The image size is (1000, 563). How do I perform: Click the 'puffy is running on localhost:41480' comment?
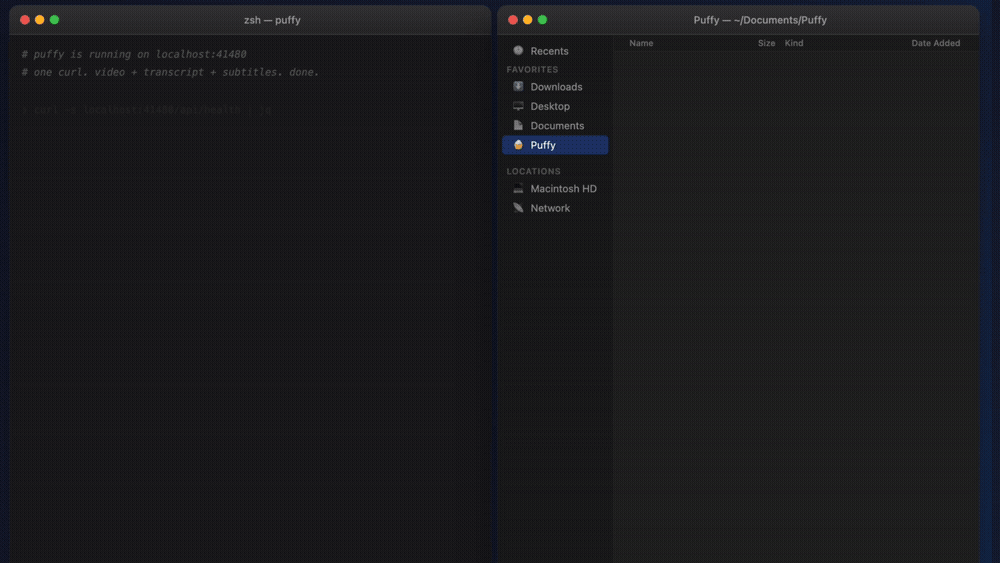click(x=134, y=54)
